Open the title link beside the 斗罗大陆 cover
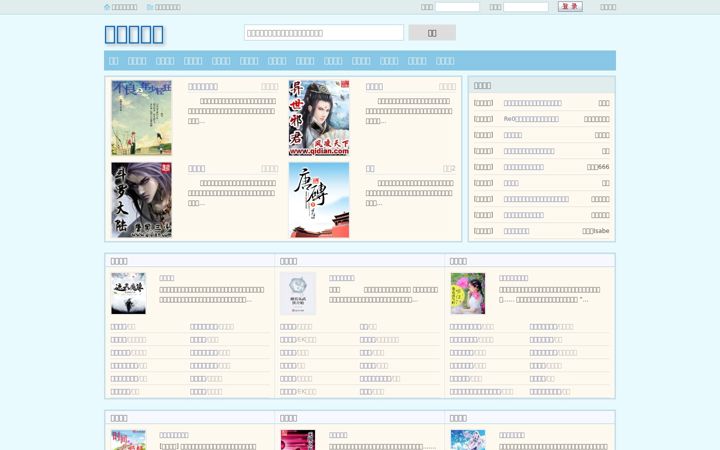This screenshot has width=720, height=450. pos(197,169)
